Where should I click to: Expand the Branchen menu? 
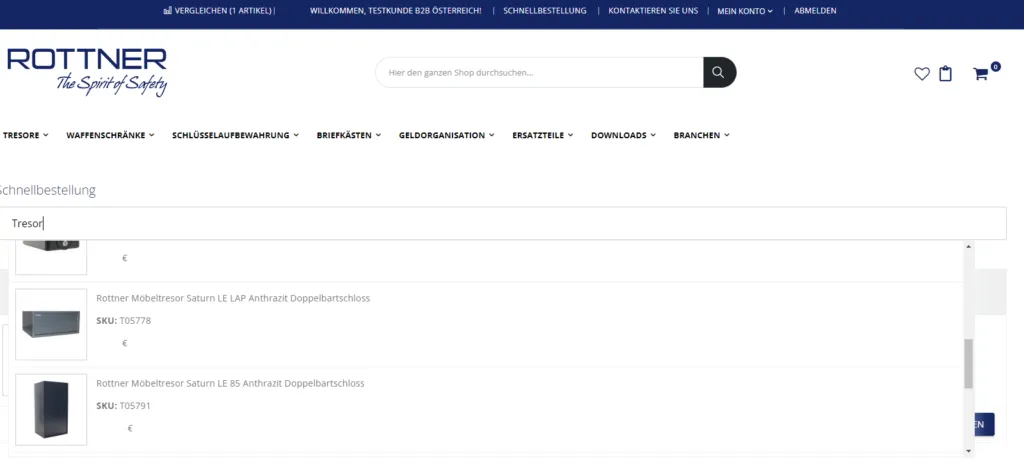tap(701, 135)
